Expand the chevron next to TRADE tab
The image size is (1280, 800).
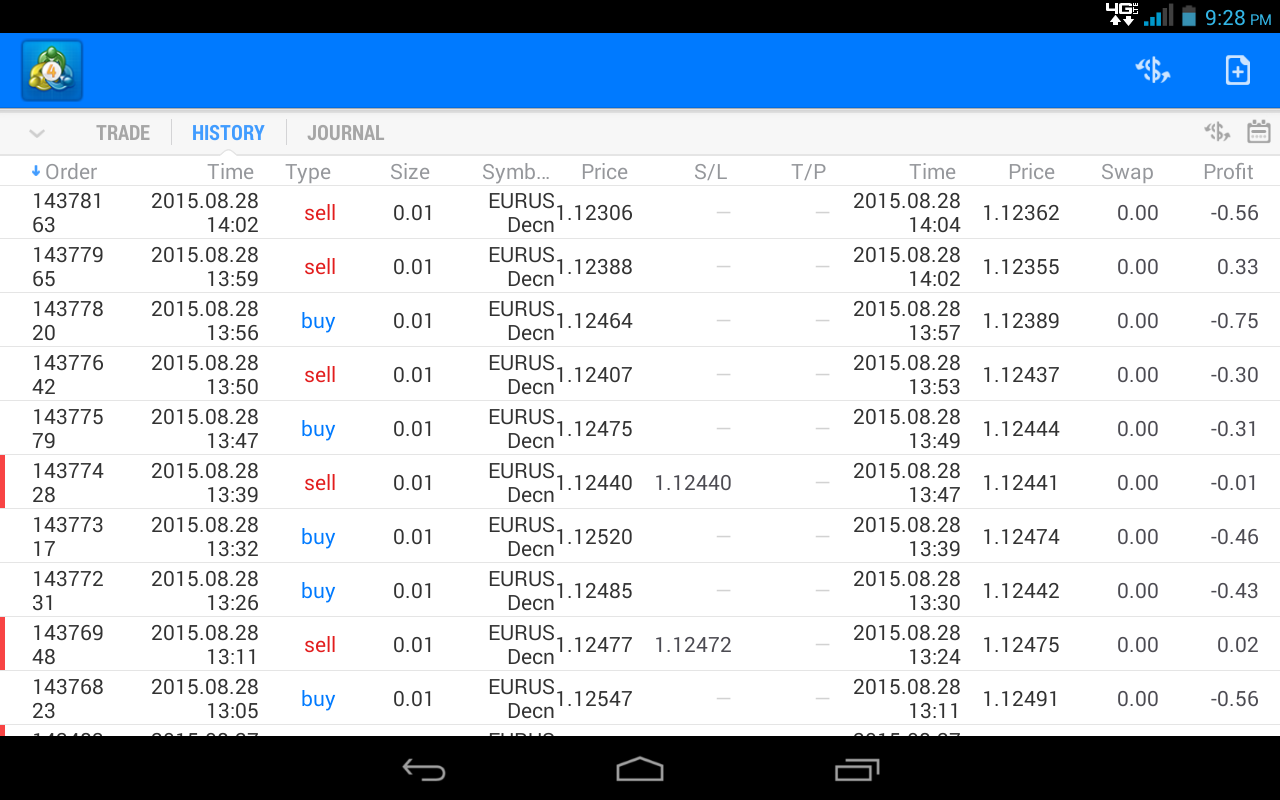(37, 132)
